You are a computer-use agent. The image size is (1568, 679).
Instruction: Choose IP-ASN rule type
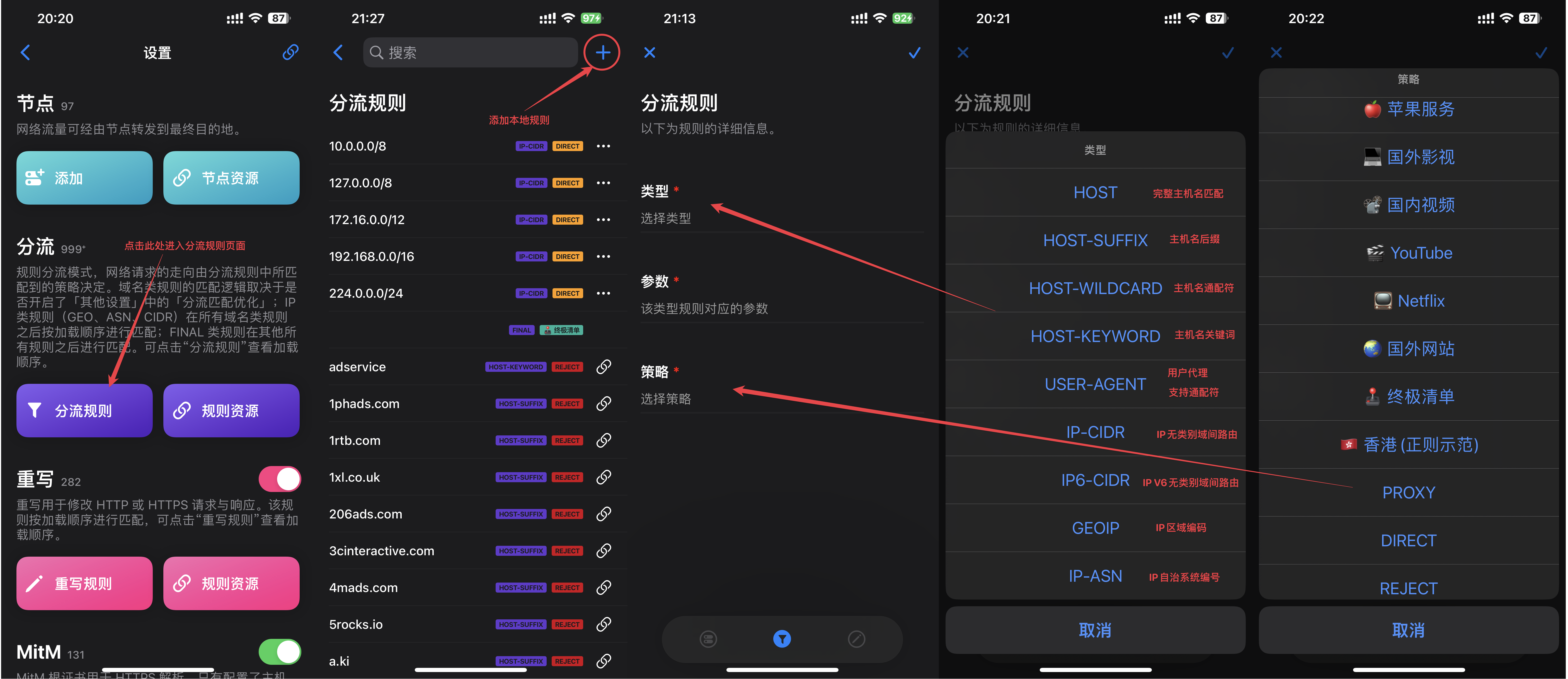[x=1095, y=576]
